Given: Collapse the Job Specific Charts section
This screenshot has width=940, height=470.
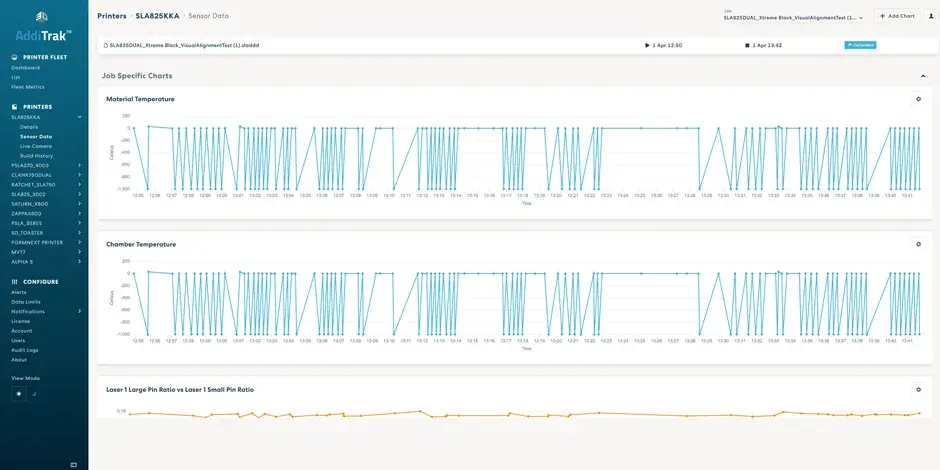Looking at the screenshot, I should (923, 76).
